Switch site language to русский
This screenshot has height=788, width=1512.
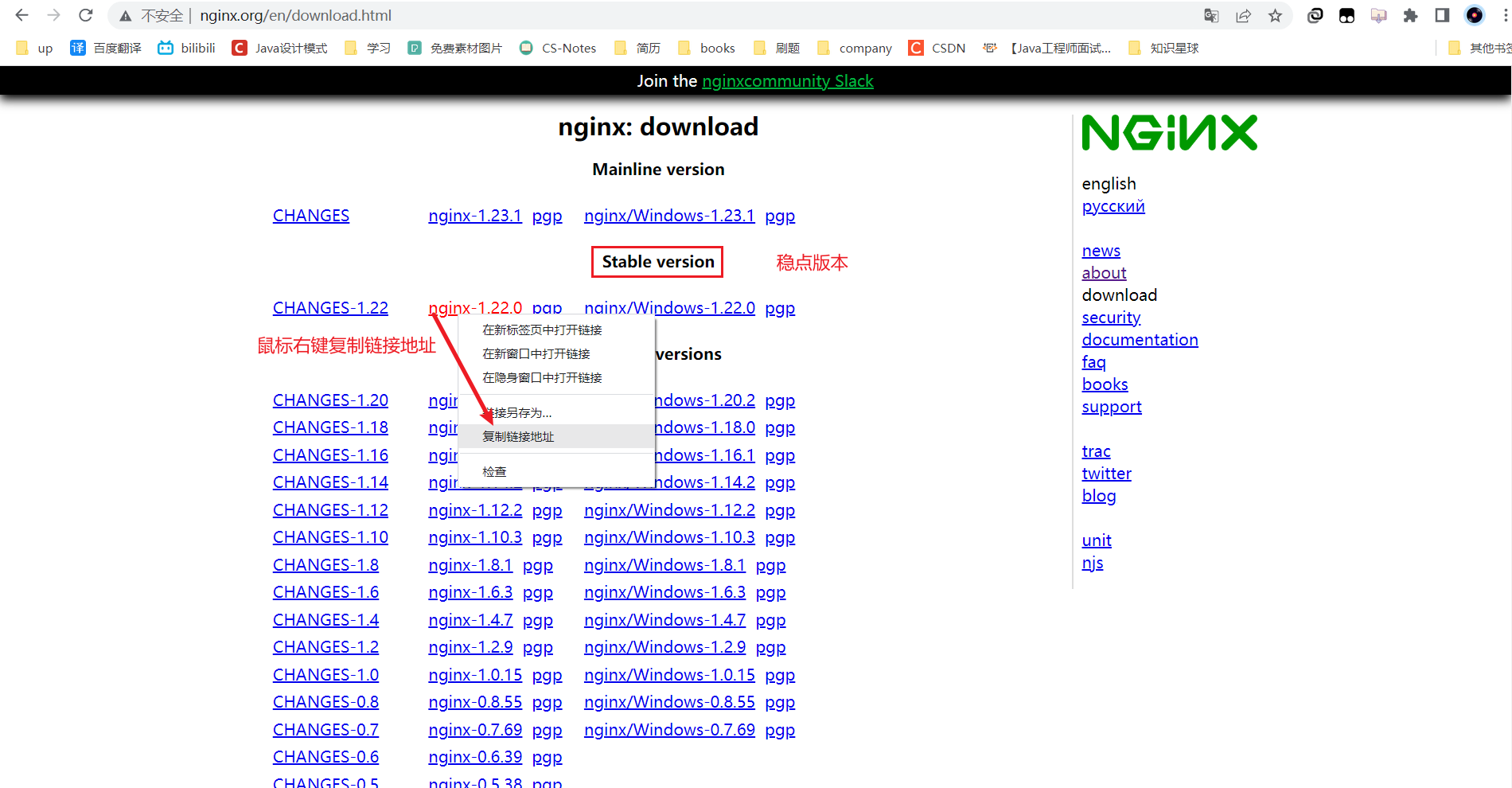tap(1113, 206)
